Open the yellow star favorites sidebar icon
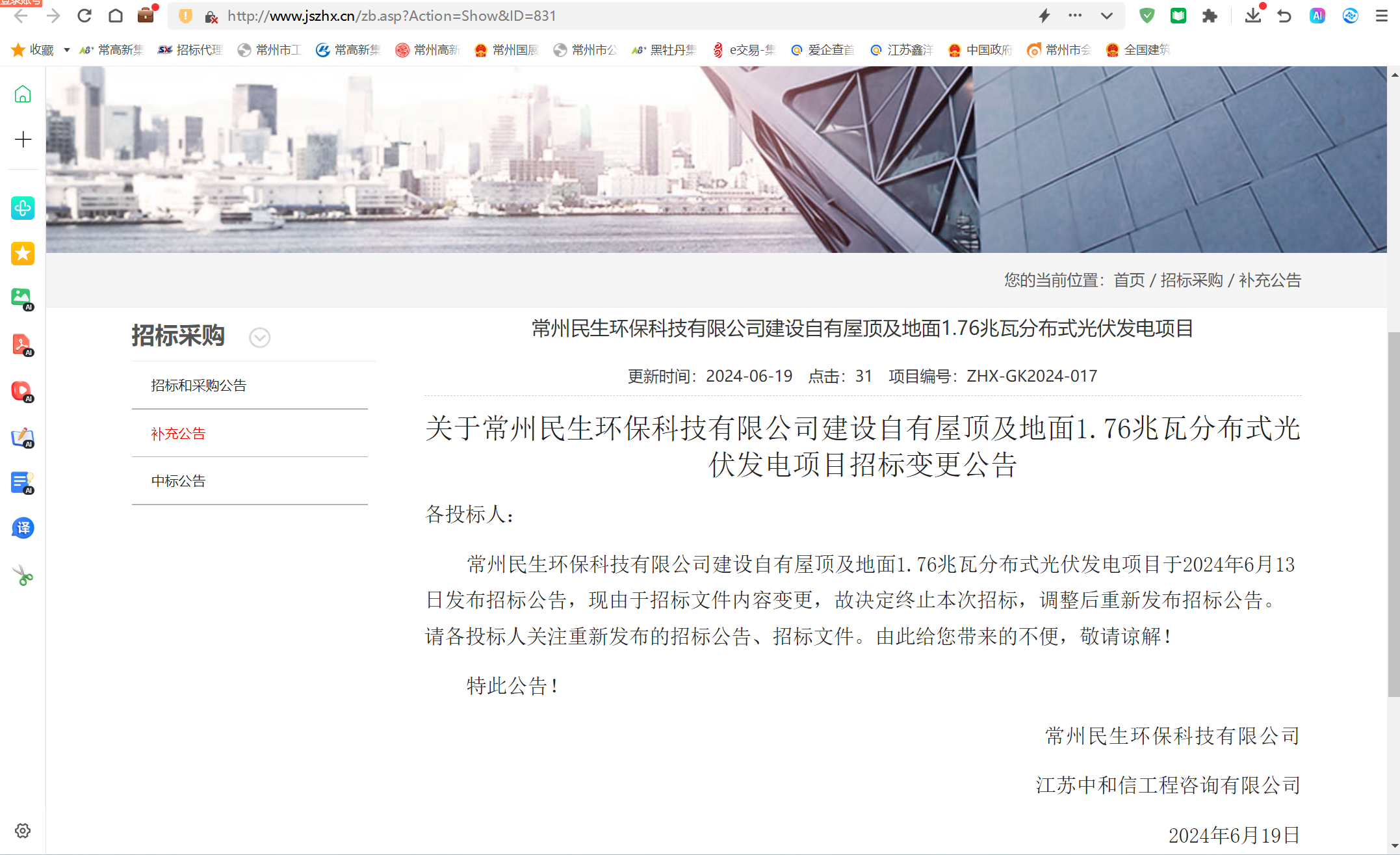 (x=23, y=254)
